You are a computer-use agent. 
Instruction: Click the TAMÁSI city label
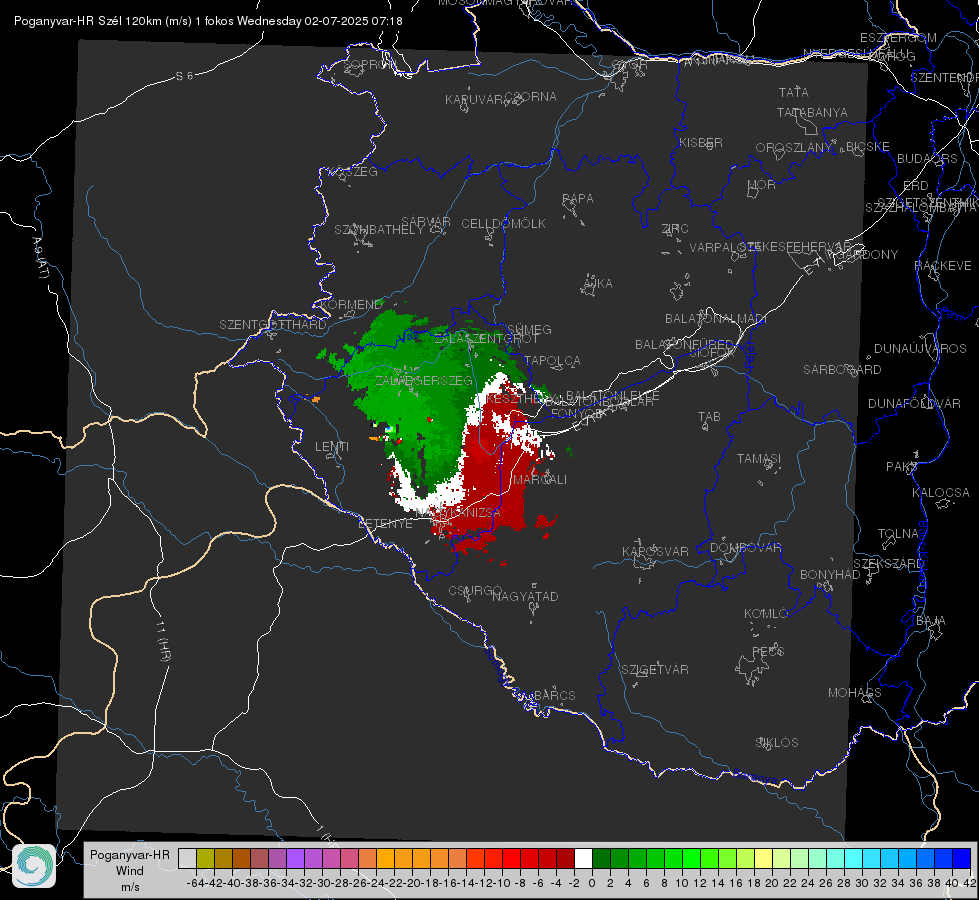(759, 459)
